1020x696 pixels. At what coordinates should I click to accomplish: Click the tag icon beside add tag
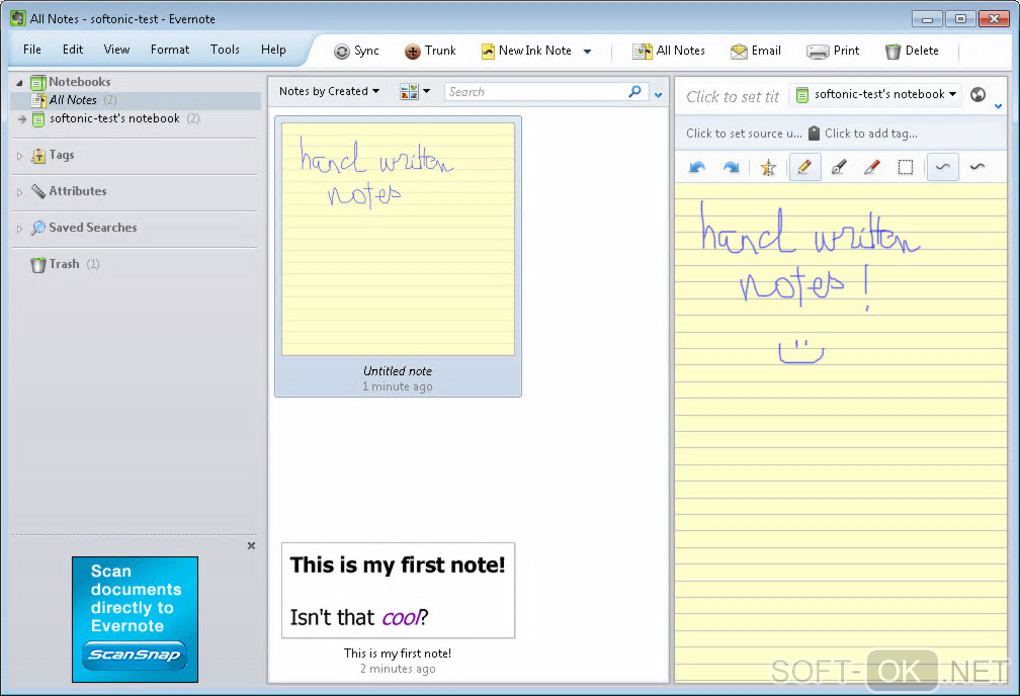pyautogui.click(x=814, y=133)
